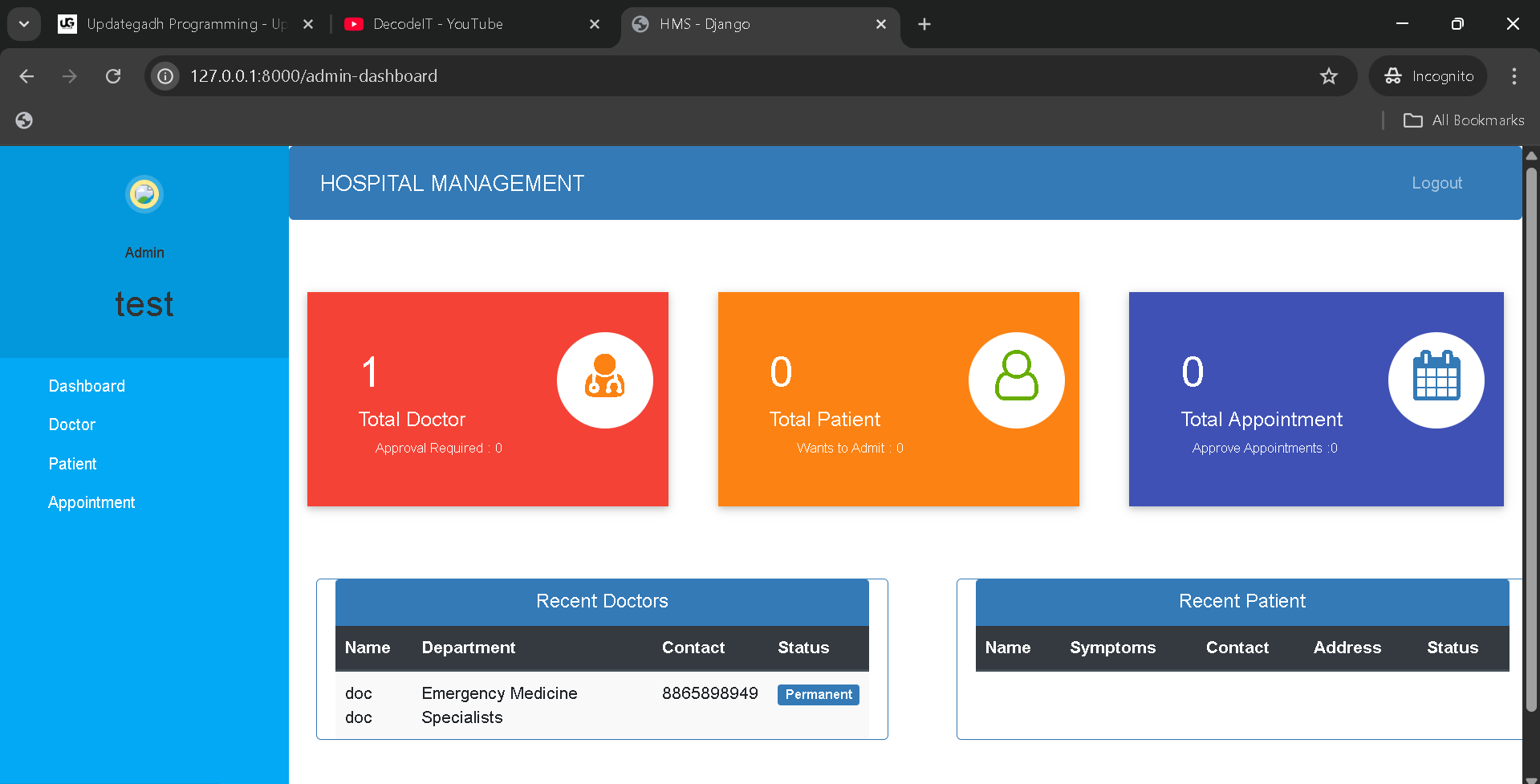Click the admin profile picture in sidebar
Image resolution: width=1540 pixels, height=784 pixels.
point(144,194)
